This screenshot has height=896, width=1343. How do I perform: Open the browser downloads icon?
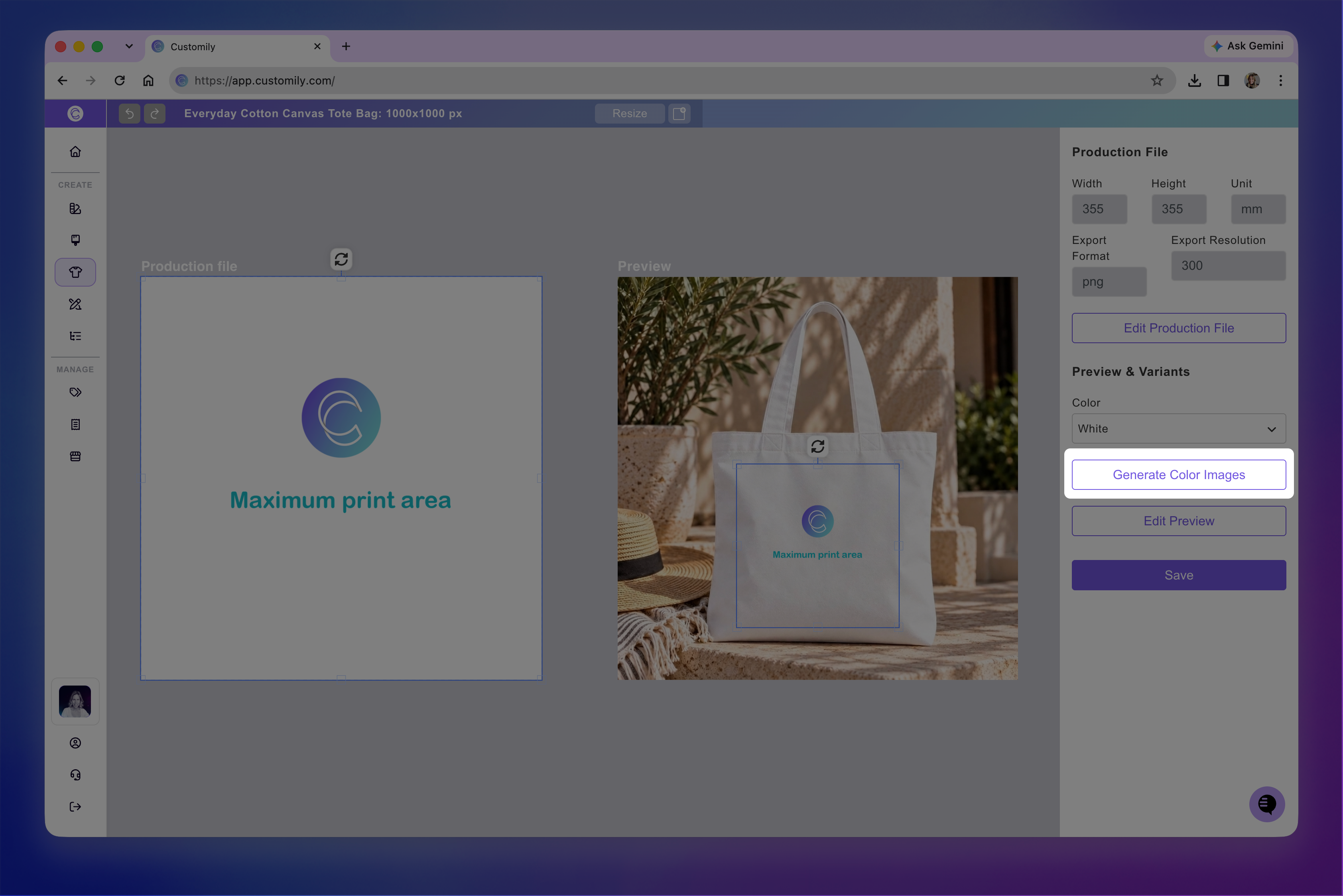click(x=1194, y=81)
